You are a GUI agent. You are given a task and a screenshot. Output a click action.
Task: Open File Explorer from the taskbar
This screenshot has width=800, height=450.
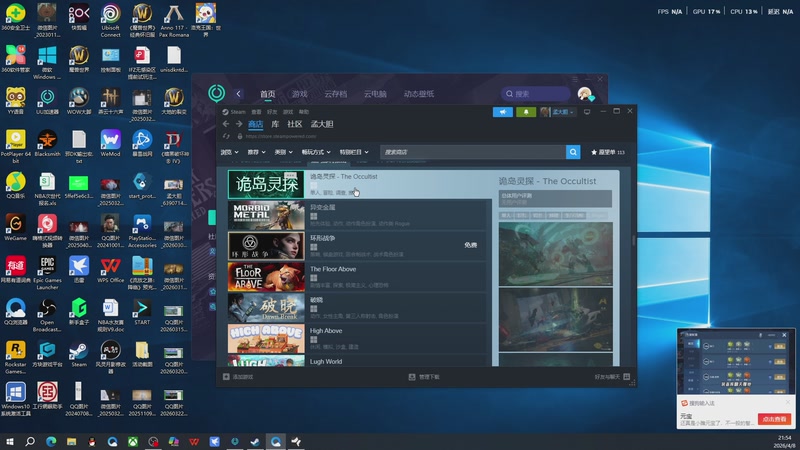(x=71, y=441)
